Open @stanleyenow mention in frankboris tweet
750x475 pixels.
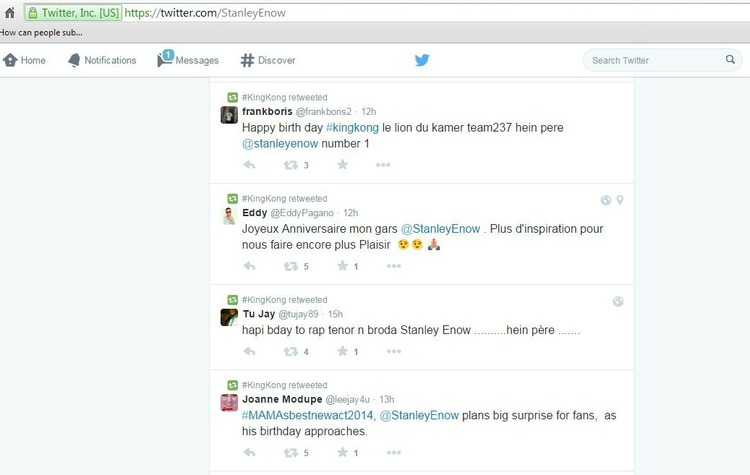[x=280, y=144]
